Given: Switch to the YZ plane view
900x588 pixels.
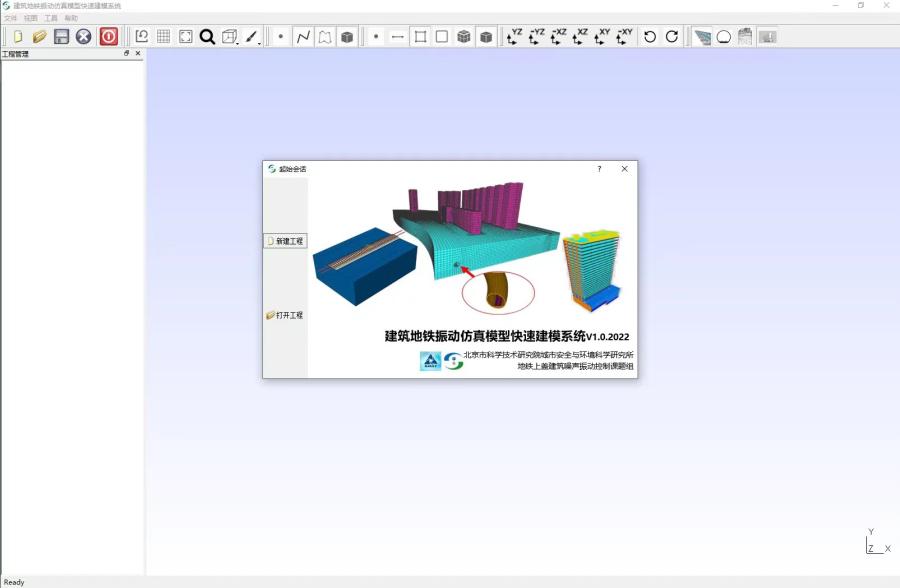Looking at the screenshot, I should click(x=514, y=37).
